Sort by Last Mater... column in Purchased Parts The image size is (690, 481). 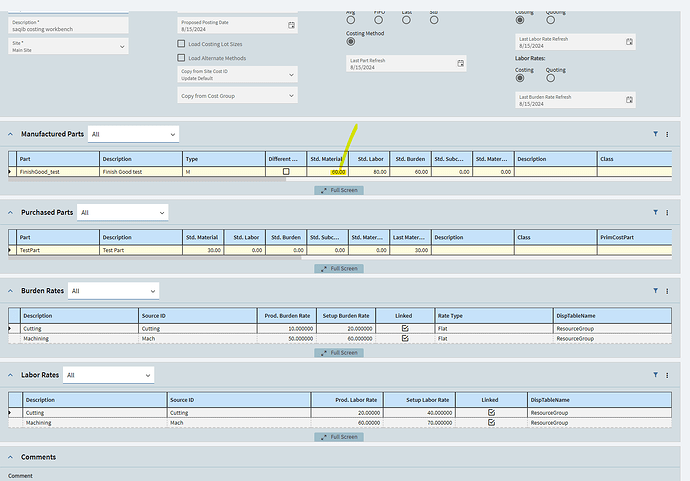410,237
